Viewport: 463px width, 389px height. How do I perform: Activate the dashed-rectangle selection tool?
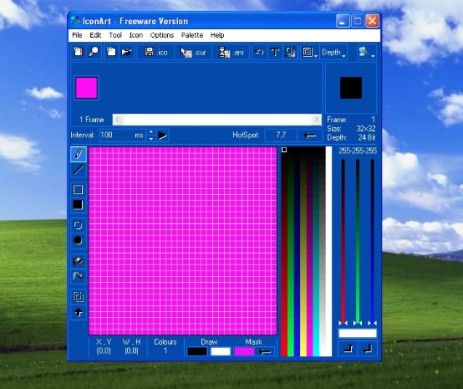78,297
